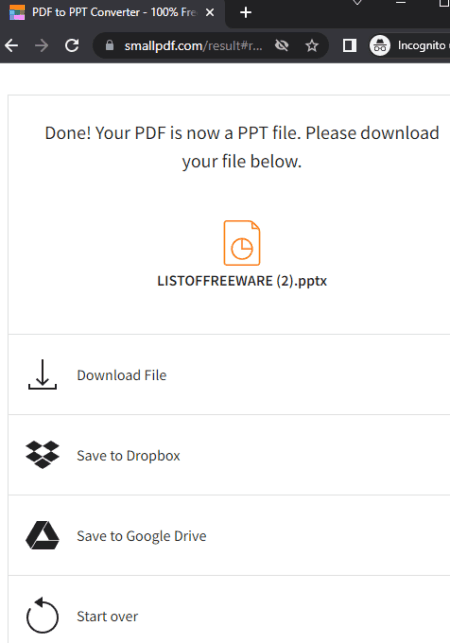Go back to the previous page

coord(11,46)
